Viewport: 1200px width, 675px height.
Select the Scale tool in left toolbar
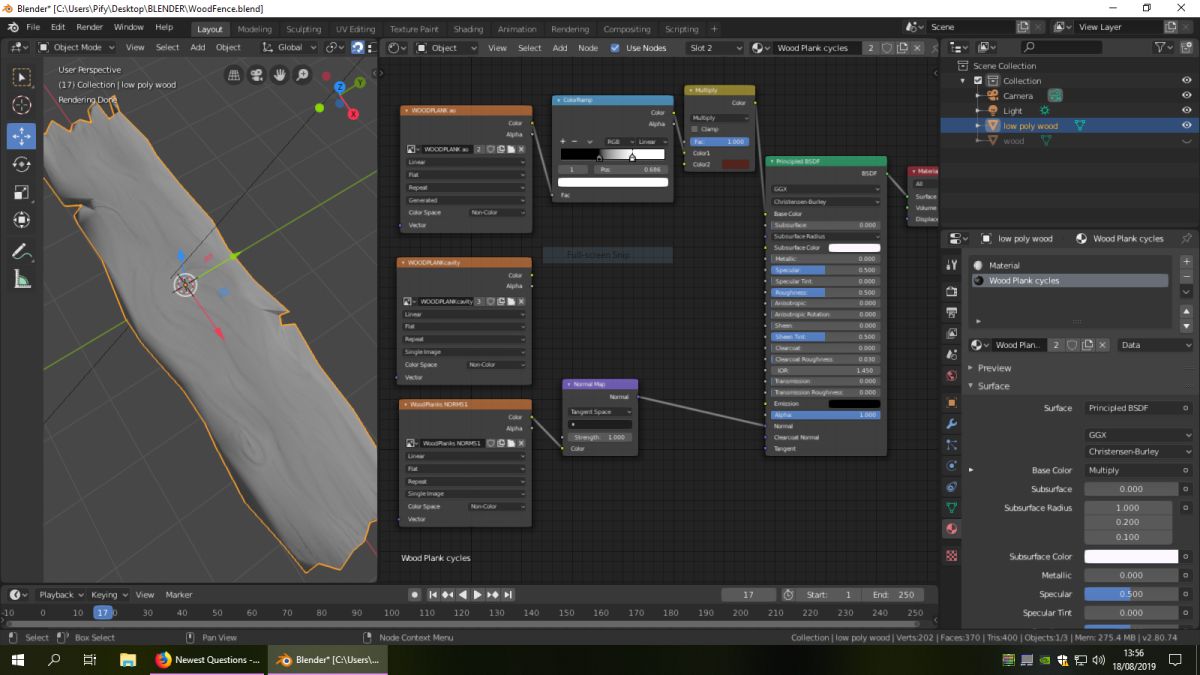coord(21,192)
